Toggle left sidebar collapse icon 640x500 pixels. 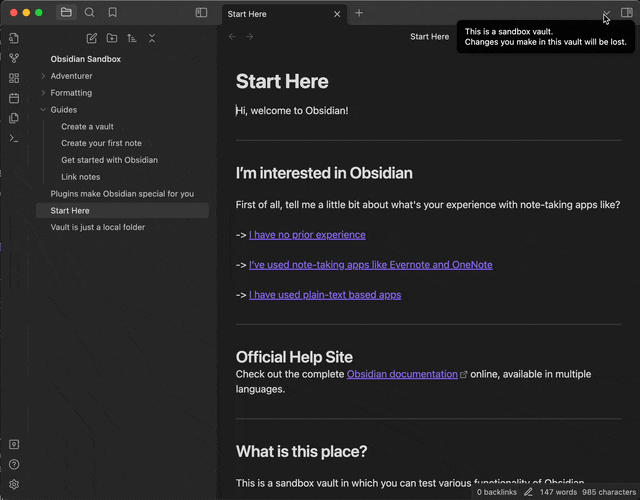pyautogui.click(x=201, y=13)
